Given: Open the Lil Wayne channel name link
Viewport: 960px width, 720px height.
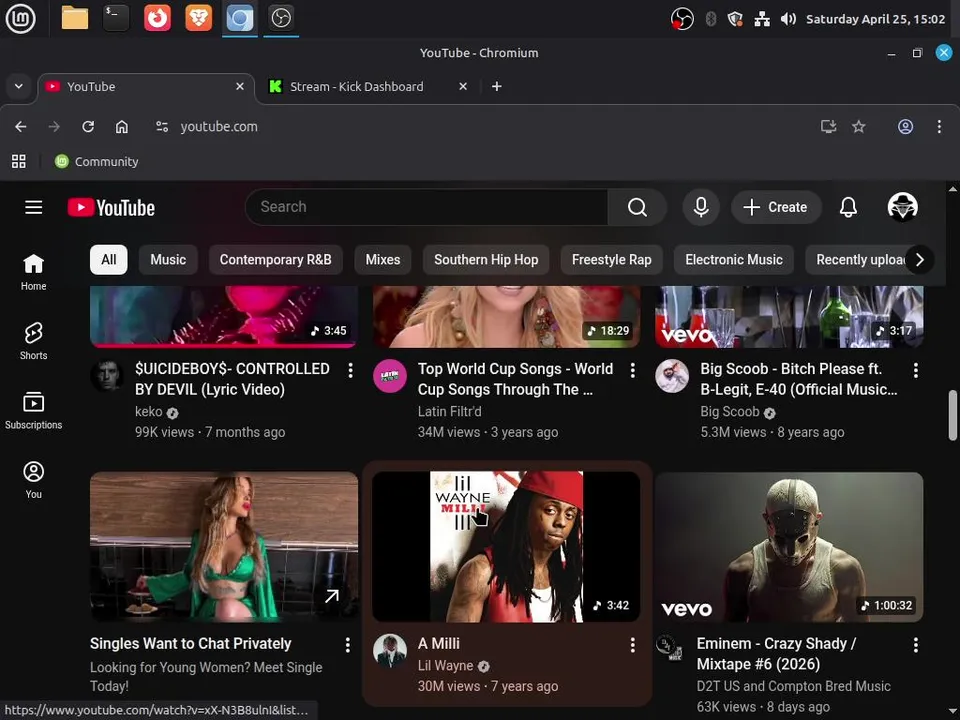Looking at the screenshot, I should tap(445, 666).
